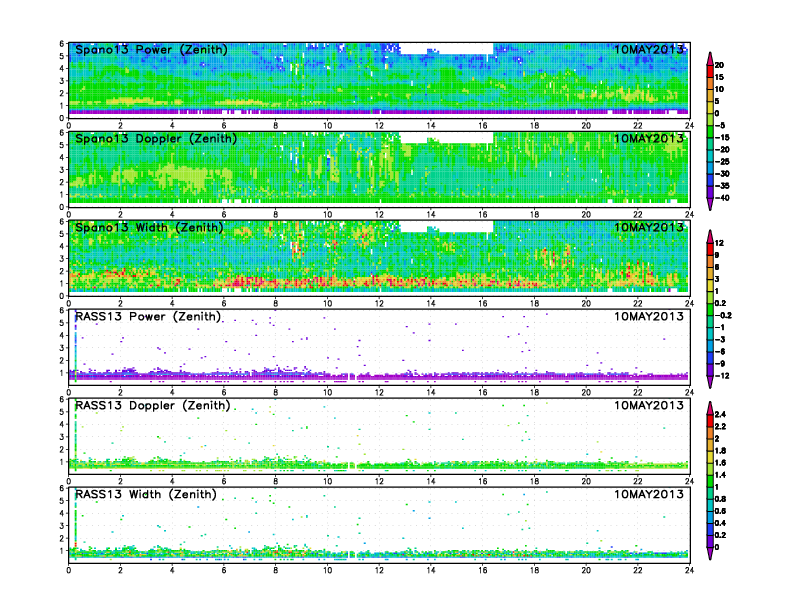The width and height of the screenshot is (792, 612).
Task: Pick the purple swatch near -40 on top color scale
Action: pyautogui.click(x=710, y=192)
